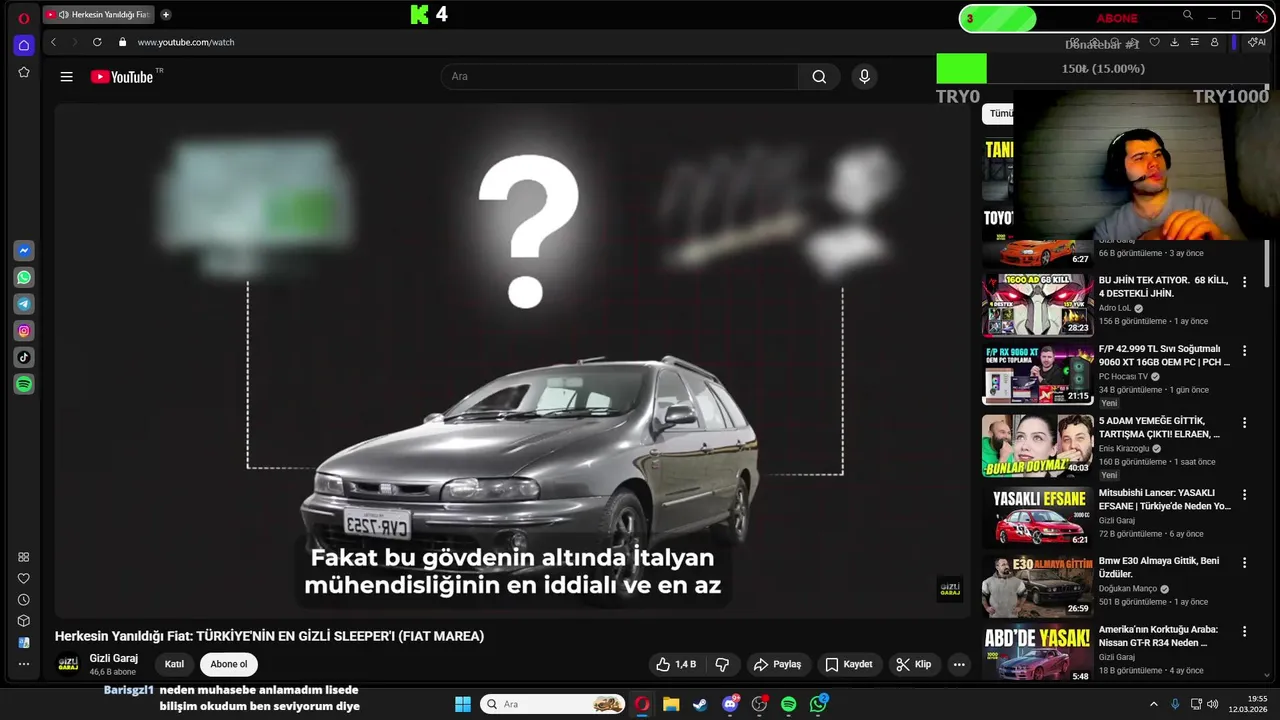Start voice search with microphone icon

865,77
